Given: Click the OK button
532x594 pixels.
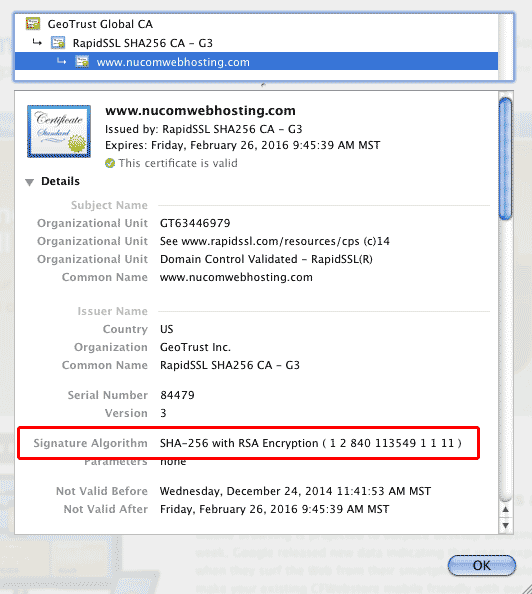Looking at the screenshot, I should coord(482,566).
